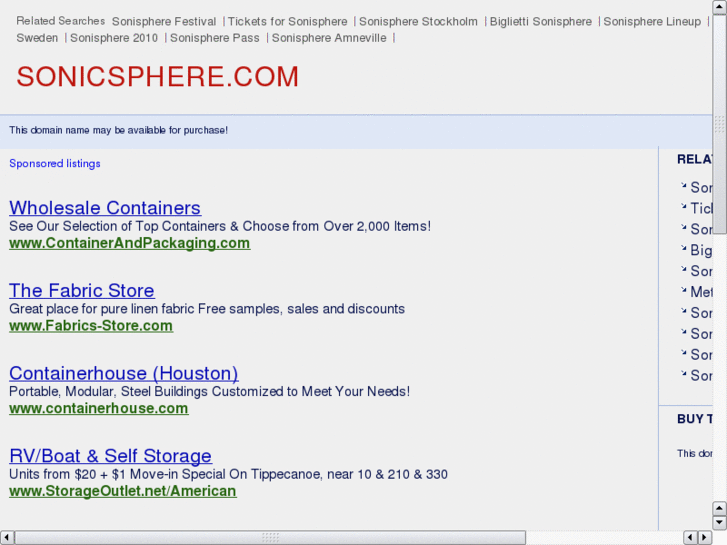Click the horizontal scroll-right arrow
This screenshot has width=727, height=545.
click(705, 538)
